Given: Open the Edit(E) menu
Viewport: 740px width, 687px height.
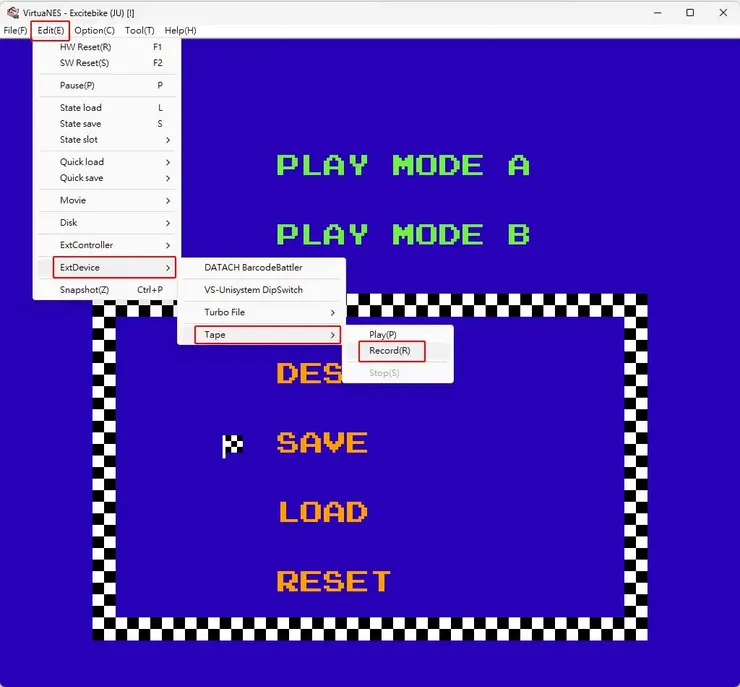Looking at the screenshot, I should [50, 31].
